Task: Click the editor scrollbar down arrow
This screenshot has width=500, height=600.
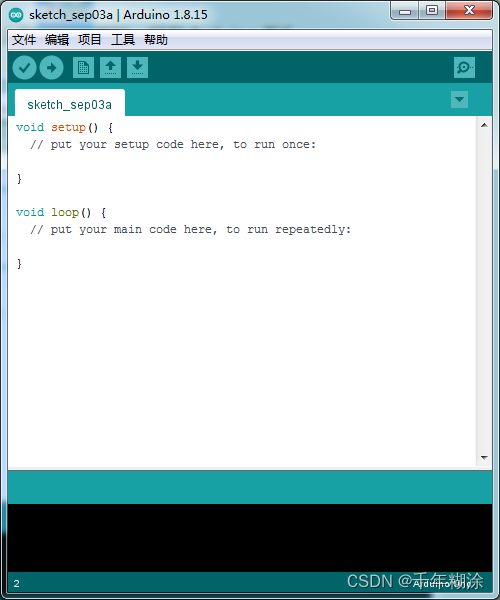Action: [484, 457]
